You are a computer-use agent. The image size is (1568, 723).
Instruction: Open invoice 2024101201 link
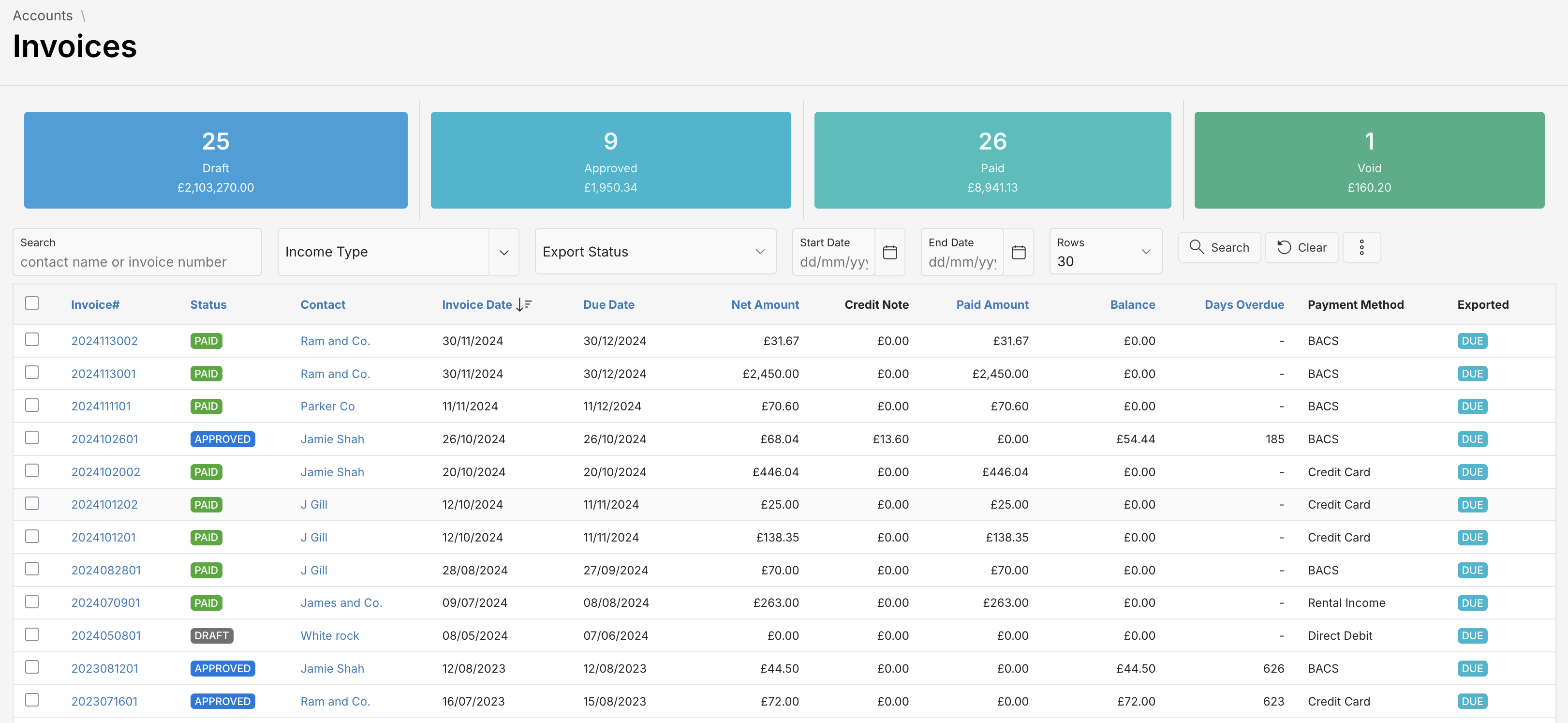tap(104, 537)
